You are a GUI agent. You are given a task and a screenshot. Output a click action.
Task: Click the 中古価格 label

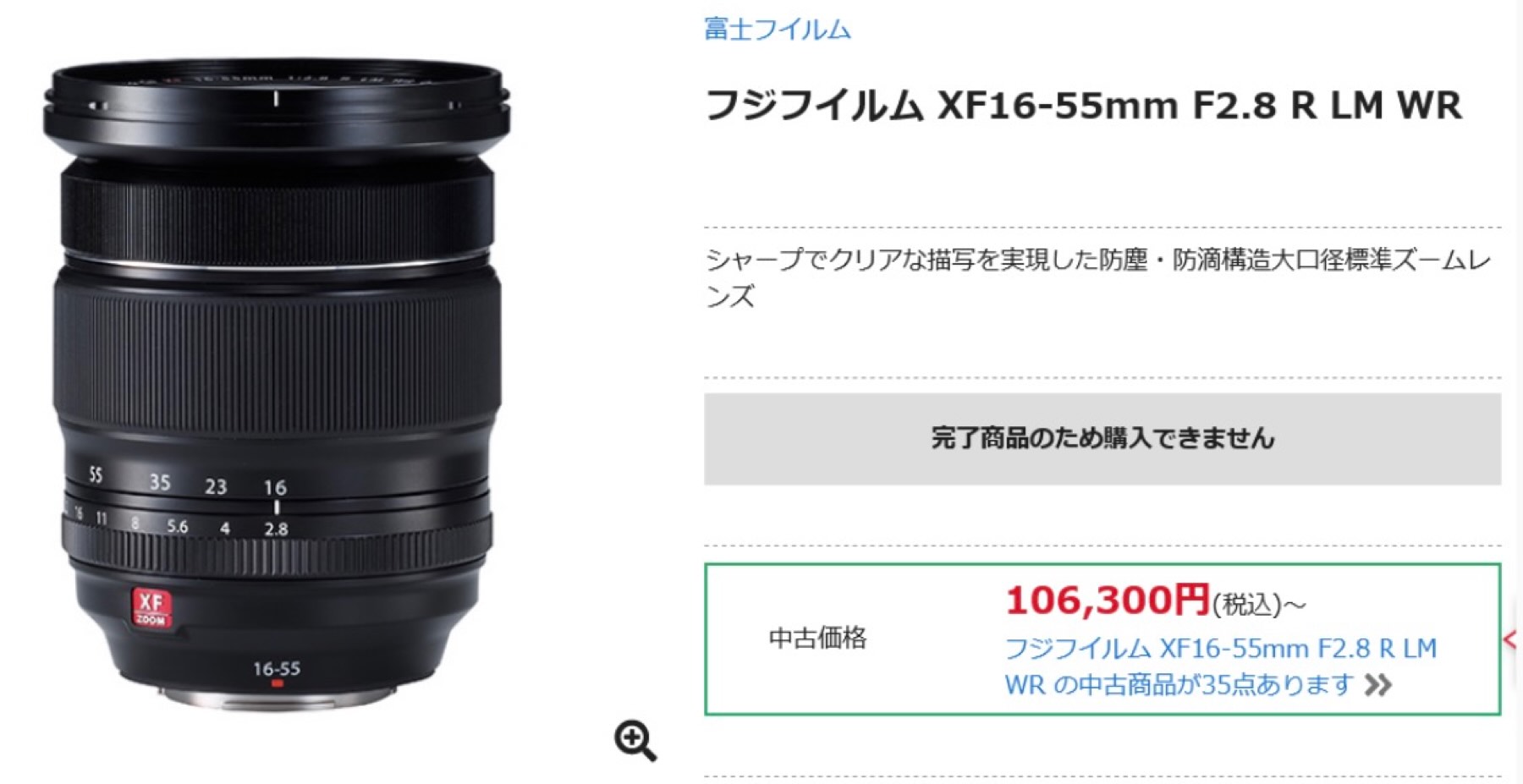[x=818, y=638]
